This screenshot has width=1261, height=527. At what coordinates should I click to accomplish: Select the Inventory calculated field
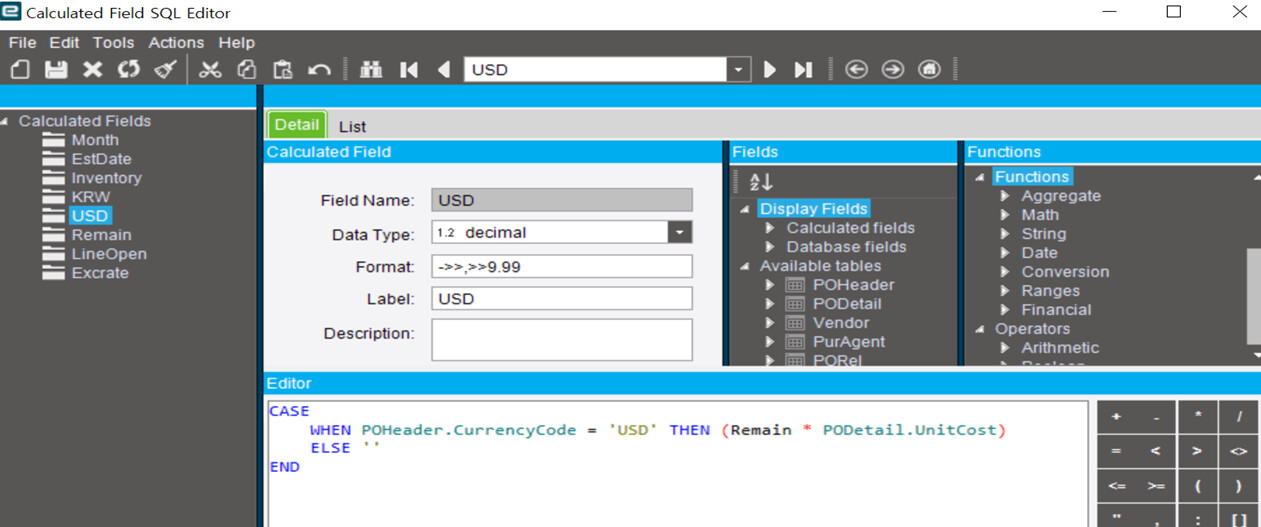[106, 178]
